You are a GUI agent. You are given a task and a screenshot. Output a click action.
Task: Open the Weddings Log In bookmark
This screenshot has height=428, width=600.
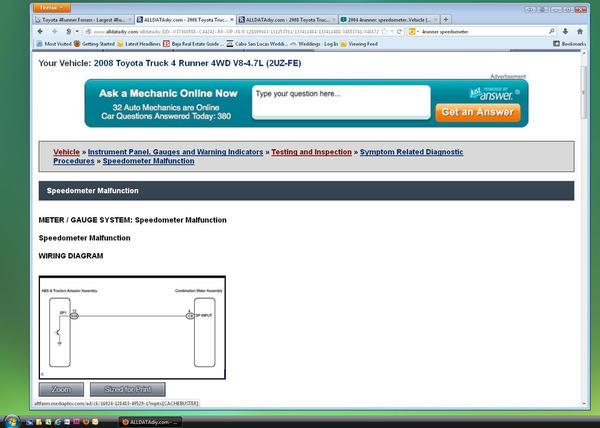click(x=315, y=44)
